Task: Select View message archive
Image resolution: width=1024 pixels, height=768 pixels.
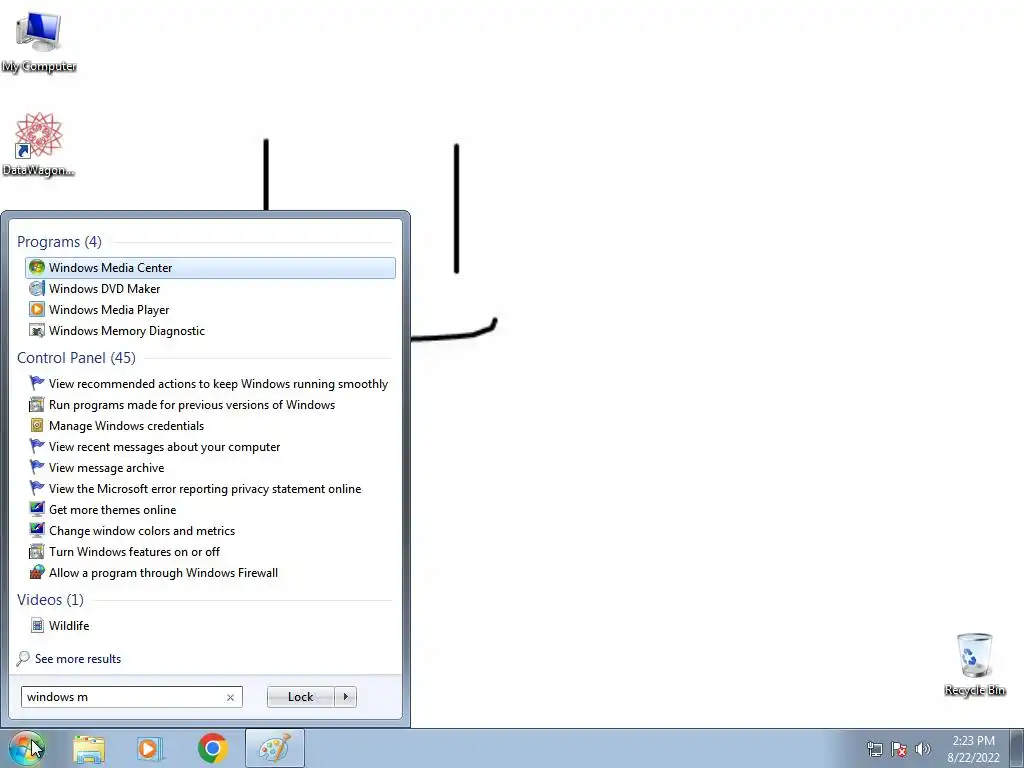Action: click(210, 468)
